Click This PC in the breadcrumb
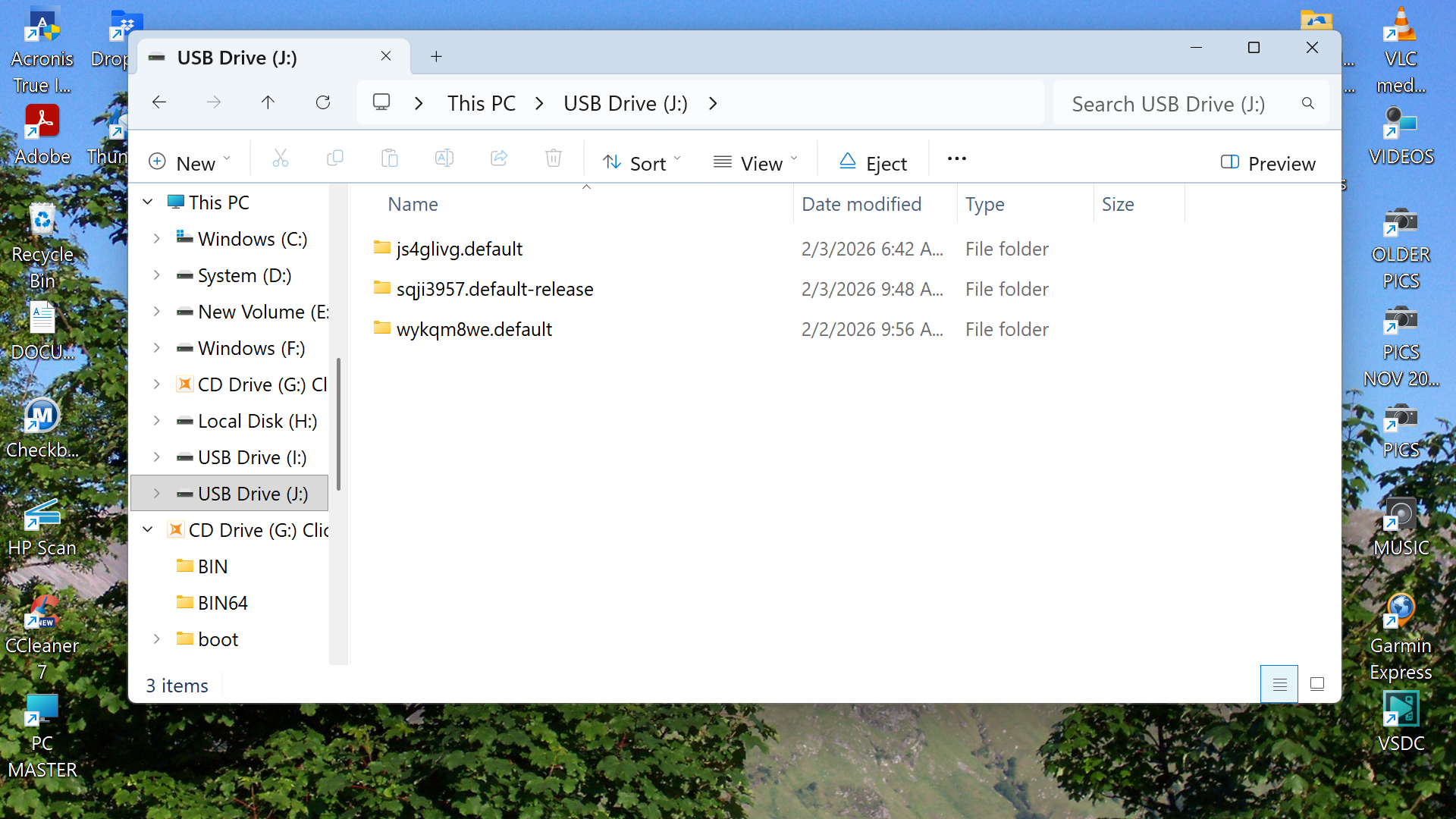This screenshot has height=819, width=1456. point(481,103)
